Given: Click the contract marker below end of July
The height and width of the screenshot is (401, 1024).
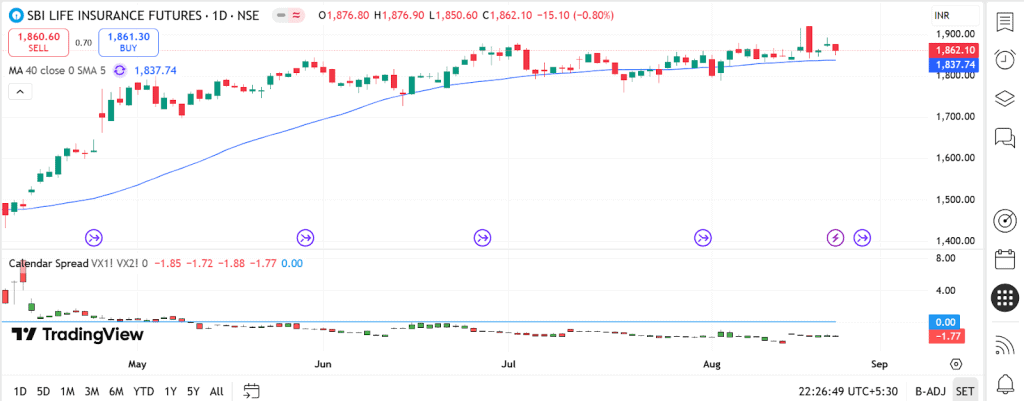Looking at the screenshot, I should pyautogui.click(x=702, y=238).
